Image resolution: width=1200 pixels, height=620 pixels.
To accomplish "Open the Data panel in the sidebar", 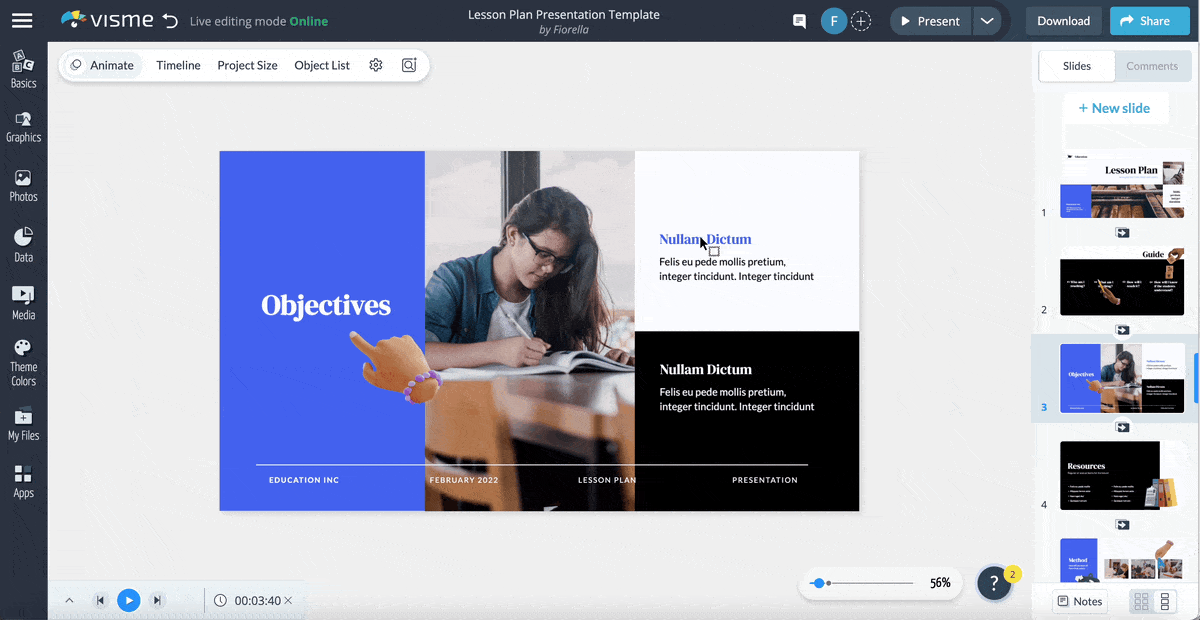I will (23, 243).
